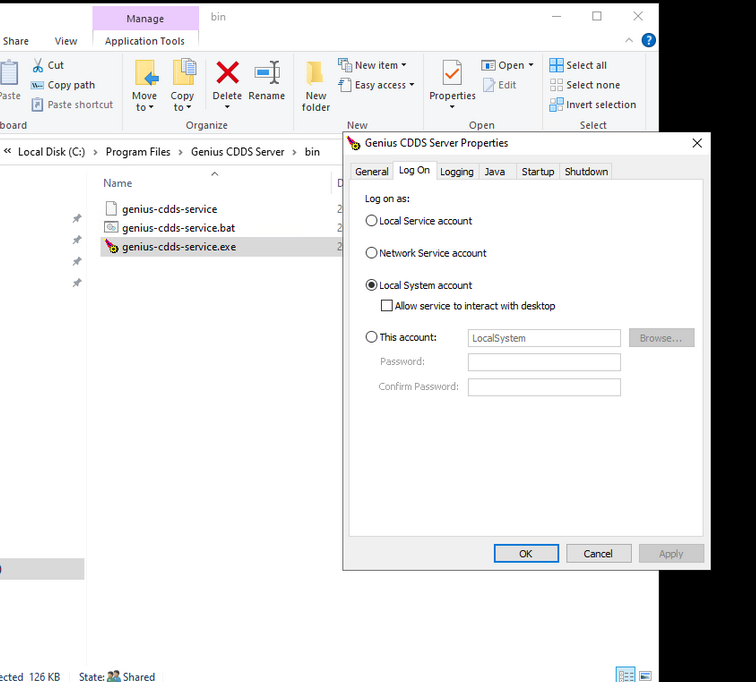Select Local Service account radio button
Screen dimensions: 756x682
click(371, 221)
